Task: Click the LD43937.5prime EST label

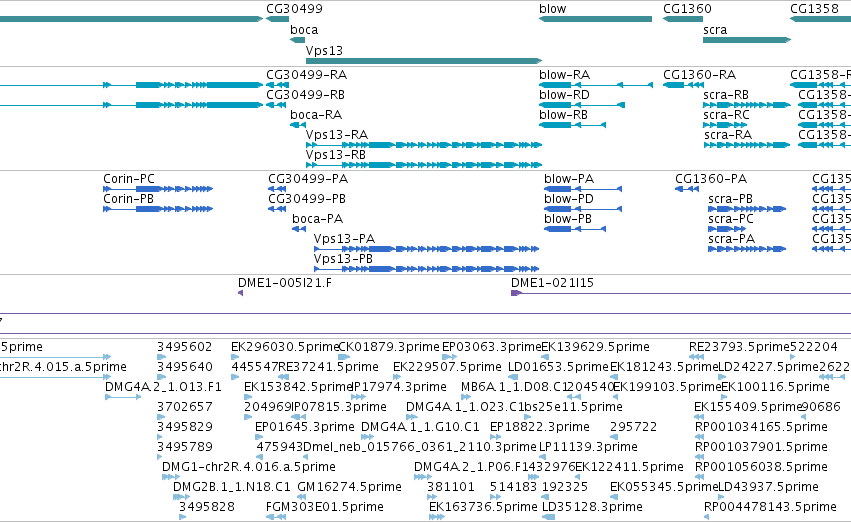Action: 769,487
